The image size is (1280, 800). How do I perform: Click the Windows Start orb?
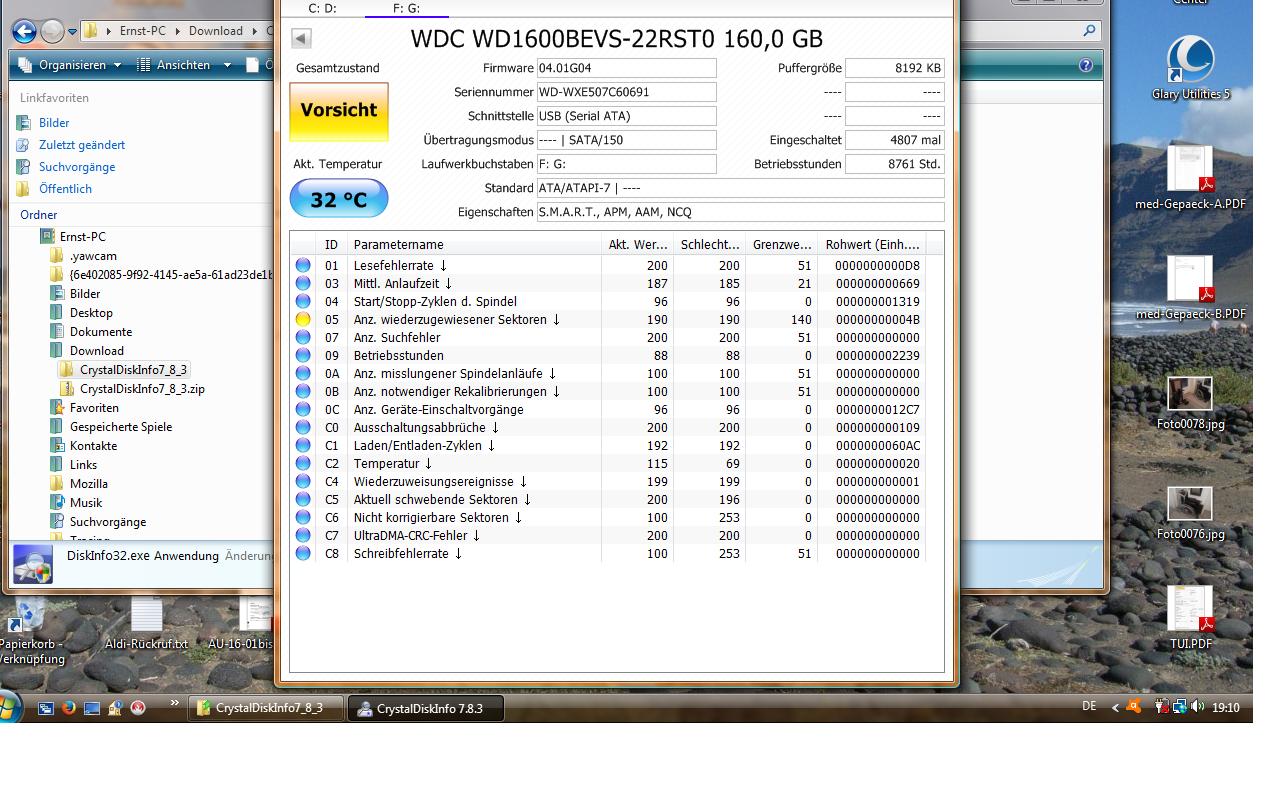coord(10,706)
